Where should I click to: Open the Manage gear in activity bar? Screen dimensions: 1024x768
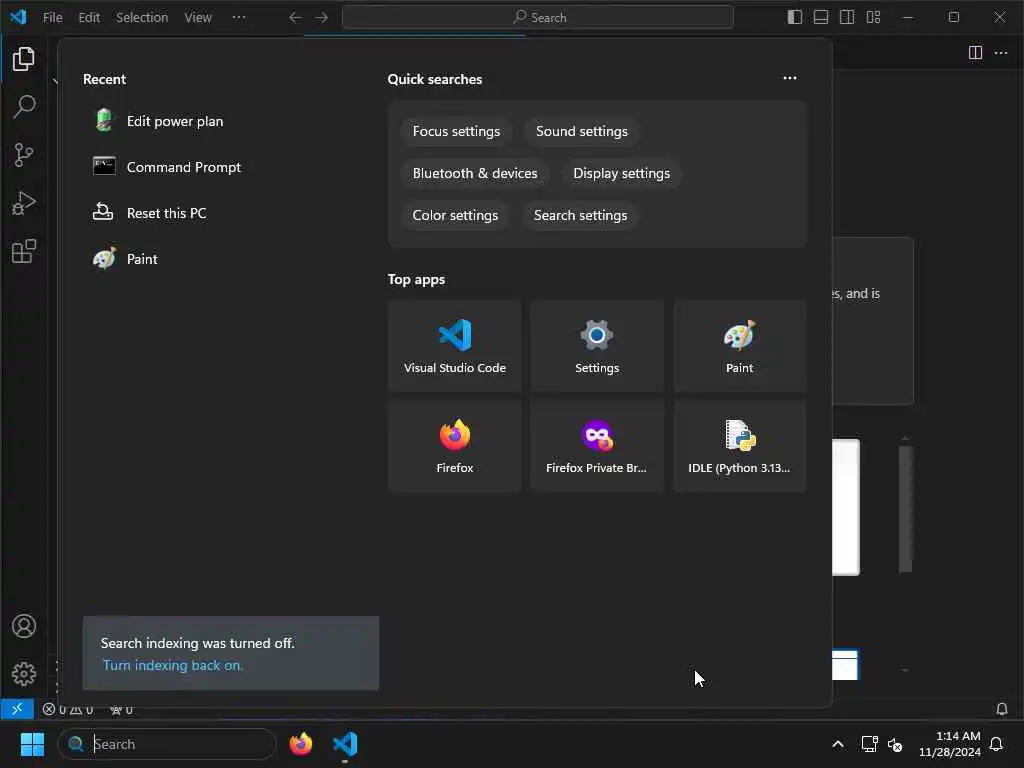tap(24, 674)
